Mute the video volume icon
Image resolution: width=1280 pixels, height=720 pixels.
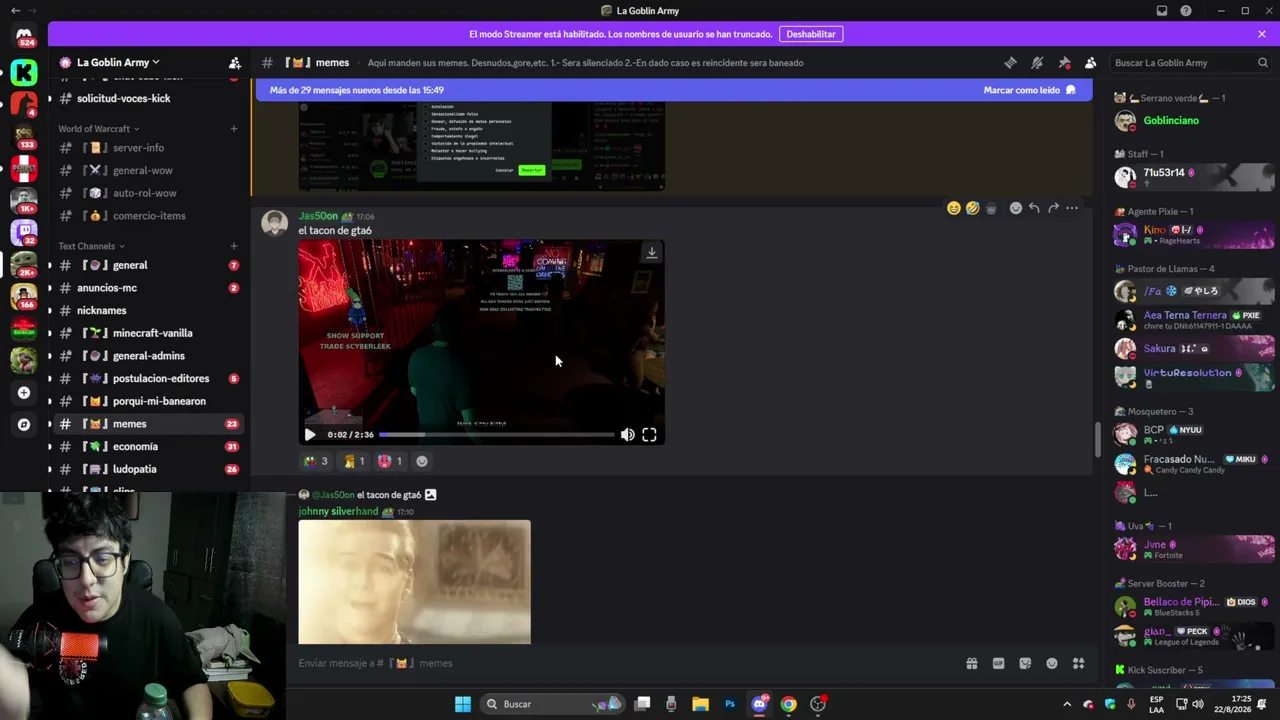click(x=627, y=434)
